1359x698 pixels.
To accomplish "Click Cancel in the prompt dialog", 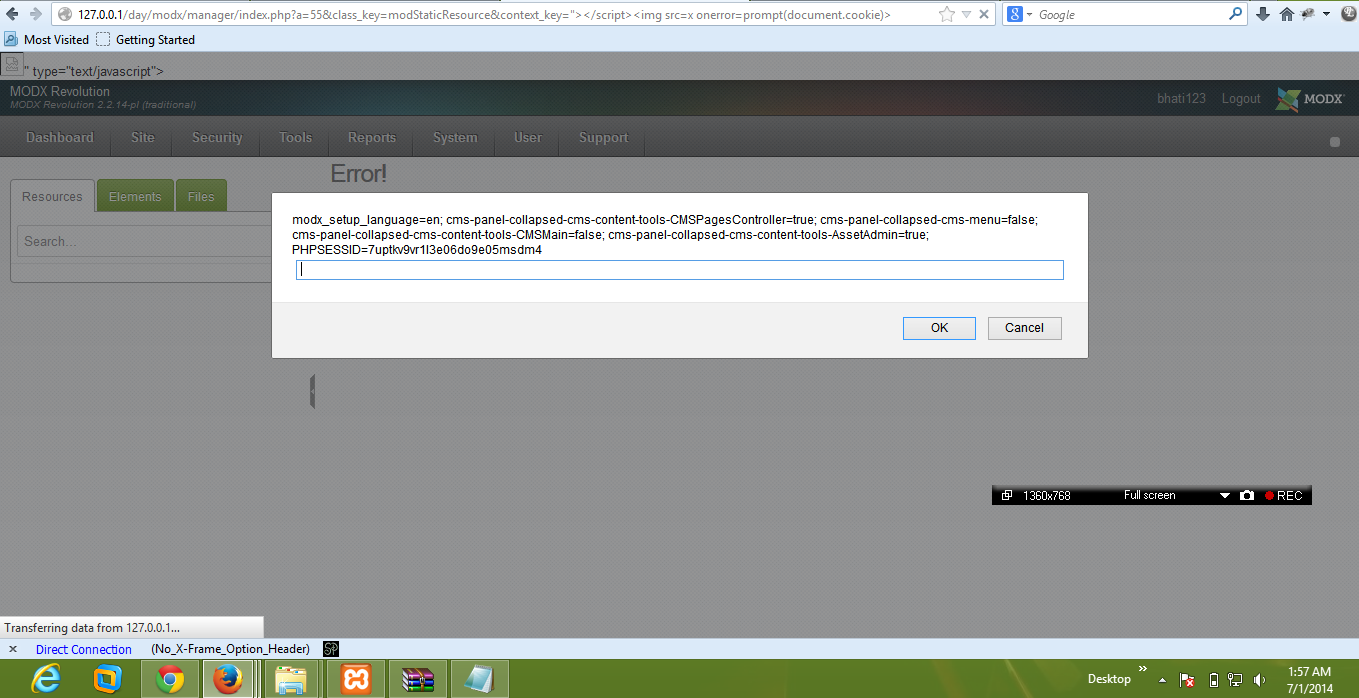I will coord(1024,328).
